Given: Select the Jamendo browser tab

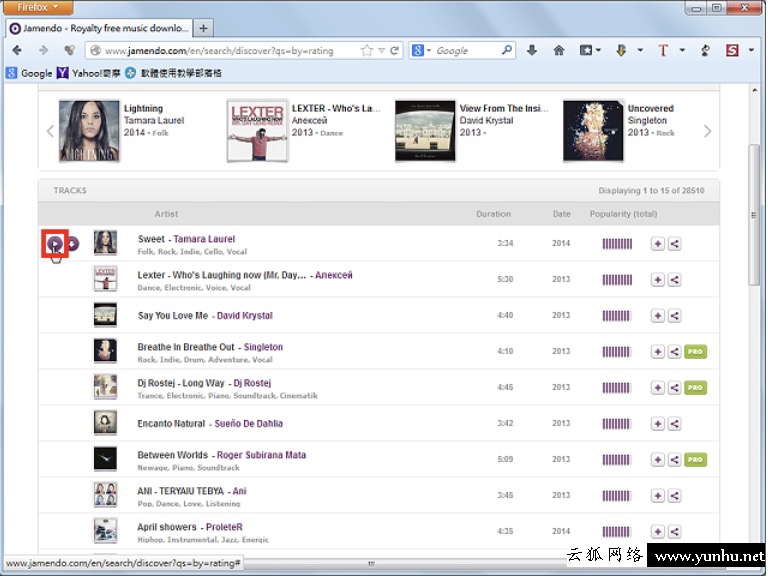Looking at the screenshot, I should click(x=99, y=28).
